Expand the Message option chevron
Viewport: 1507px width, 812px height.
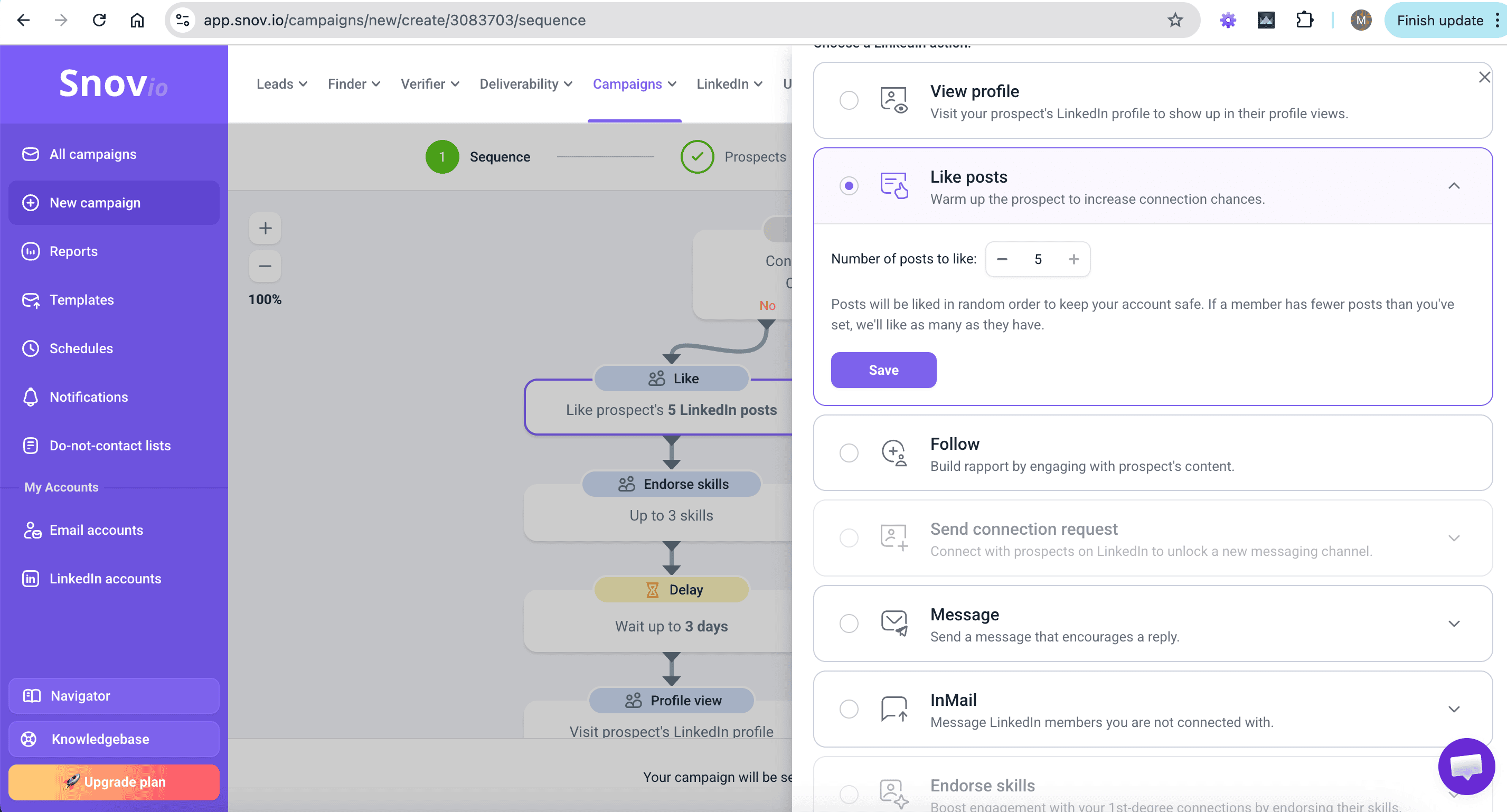click(1454, 623)
